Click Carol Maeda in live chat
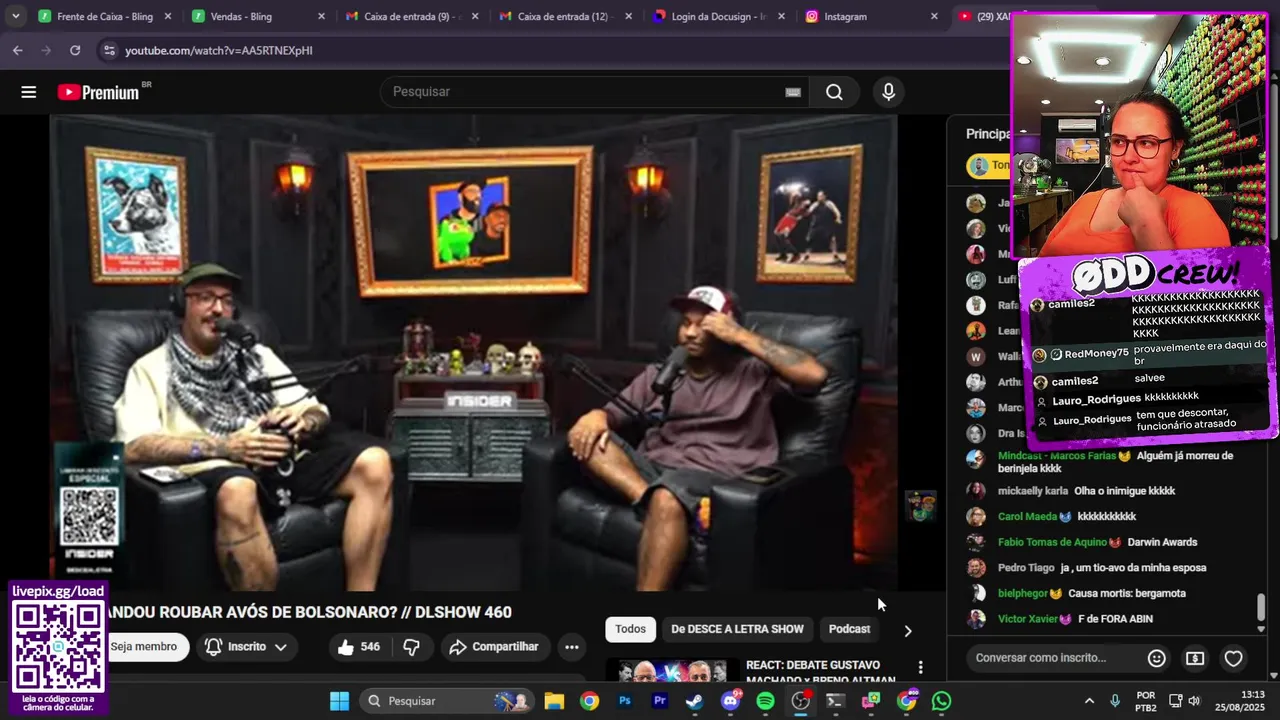 point(1027,517)
